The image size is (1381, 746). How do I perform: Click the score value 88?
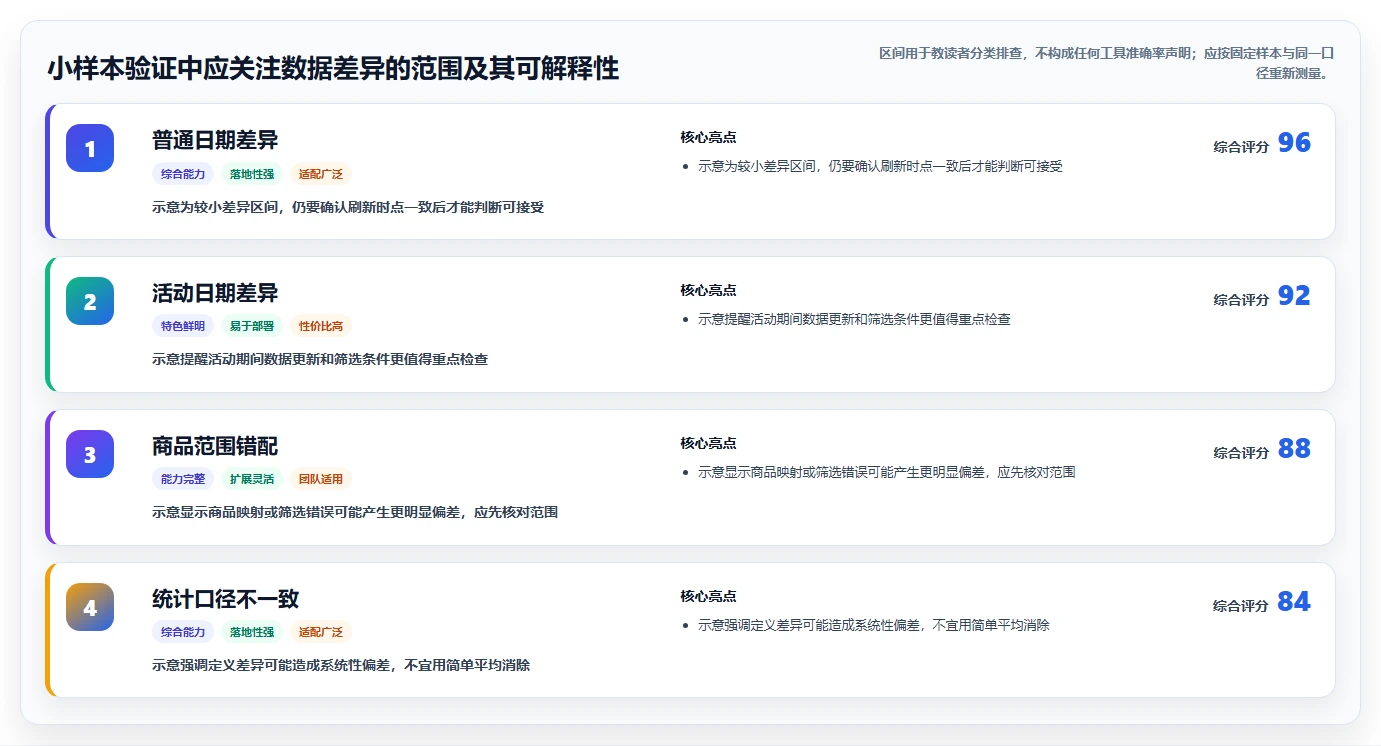point(1294,449)
